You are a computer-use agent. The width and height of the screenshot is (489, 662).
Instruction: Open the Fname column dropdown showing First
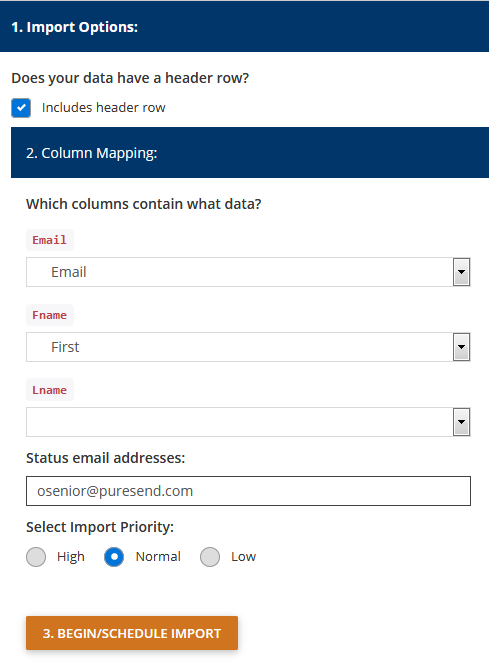tap(248, 347)
